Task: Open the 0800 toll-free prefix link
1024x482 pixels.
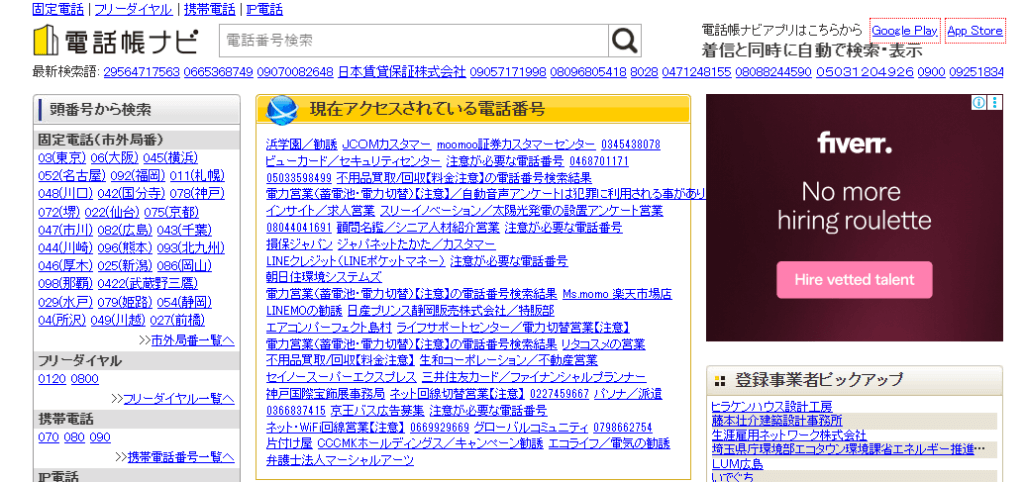Action: (x=85, y=379)
